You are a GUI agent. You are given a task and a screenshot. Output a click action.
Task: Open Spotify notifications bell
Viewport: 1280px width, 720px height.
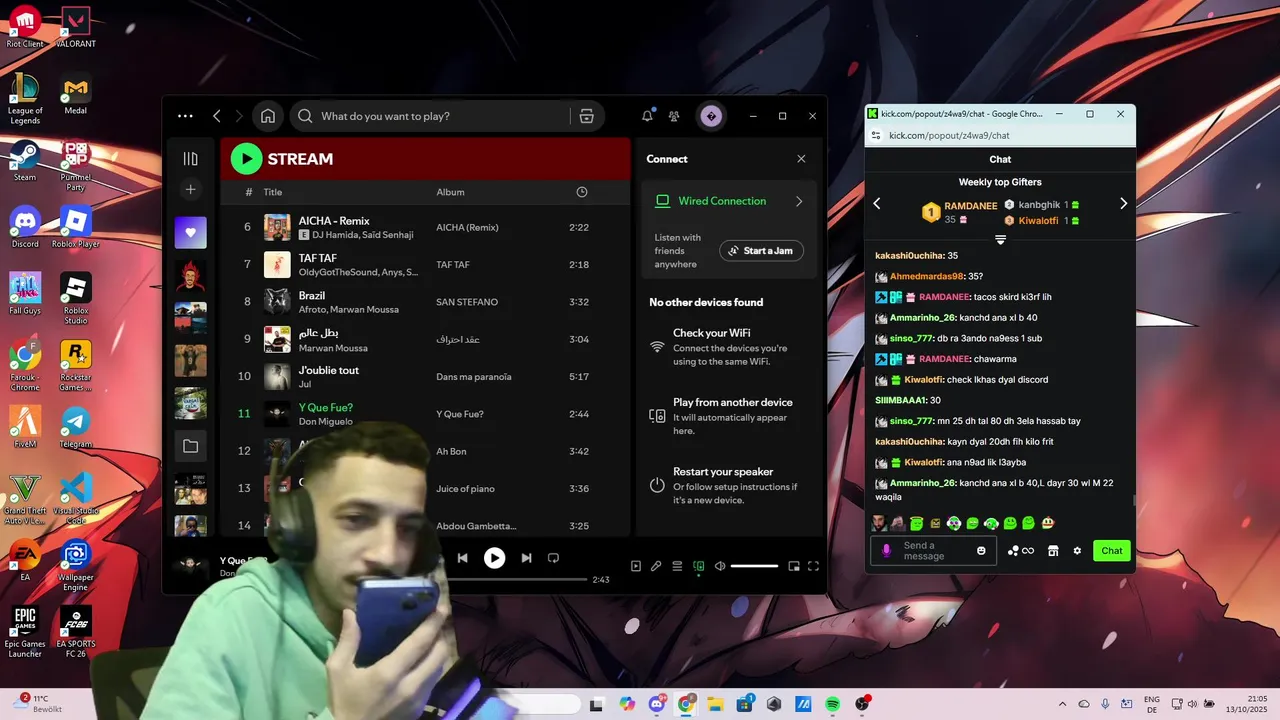pyautogui.click(x=647, y=116)
